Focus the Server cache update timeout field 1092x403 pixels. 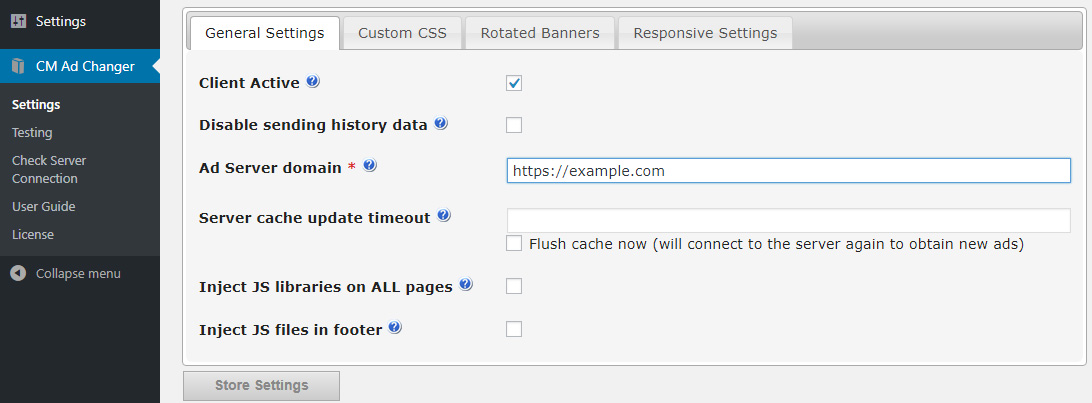coord(788,220)
